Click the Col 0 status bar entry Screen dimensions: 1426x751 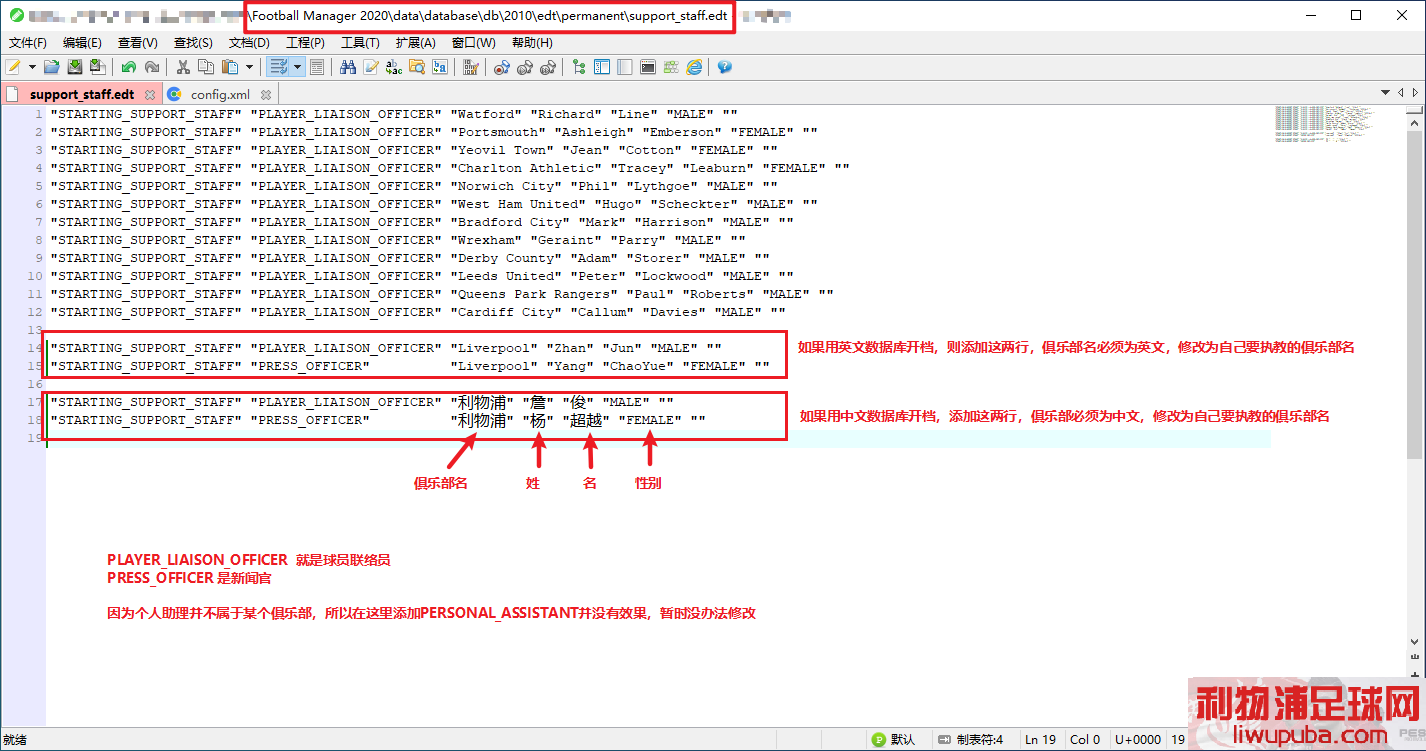click(1085, 740)
